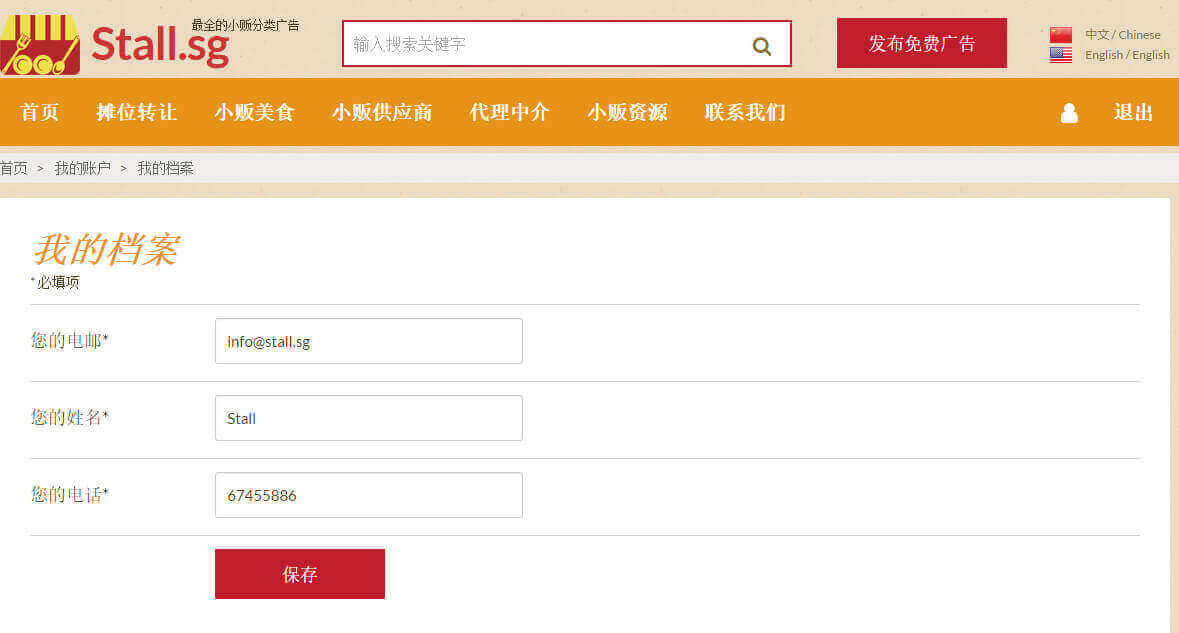The image size is (1179, 633).
Task: Click the 发布免费广告 button
Action: click(x=921, y=43)
